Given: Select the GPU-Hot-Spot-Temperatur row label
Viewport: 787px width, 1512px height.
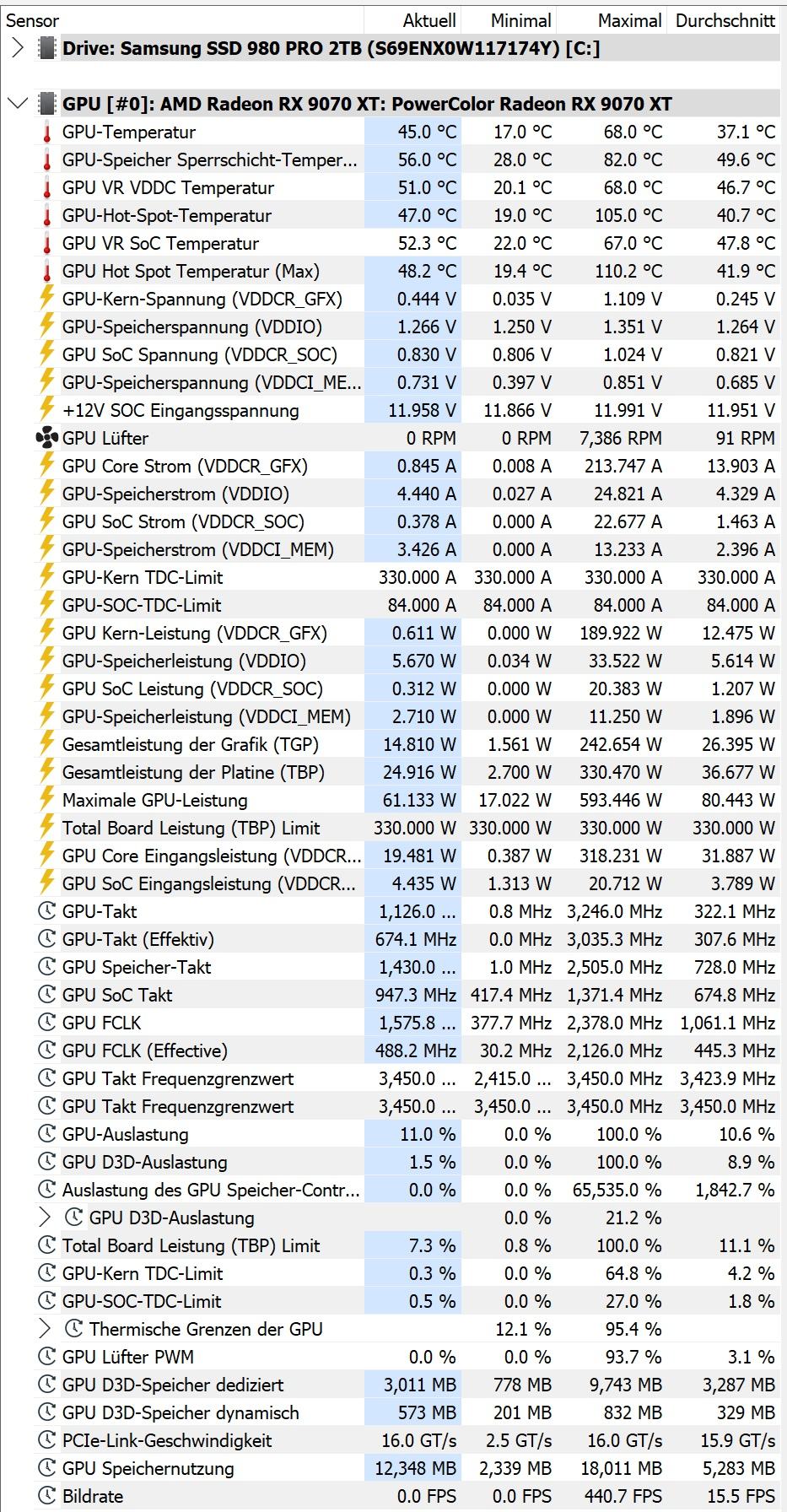Looking at the screenshot, I should coord(167,216).
